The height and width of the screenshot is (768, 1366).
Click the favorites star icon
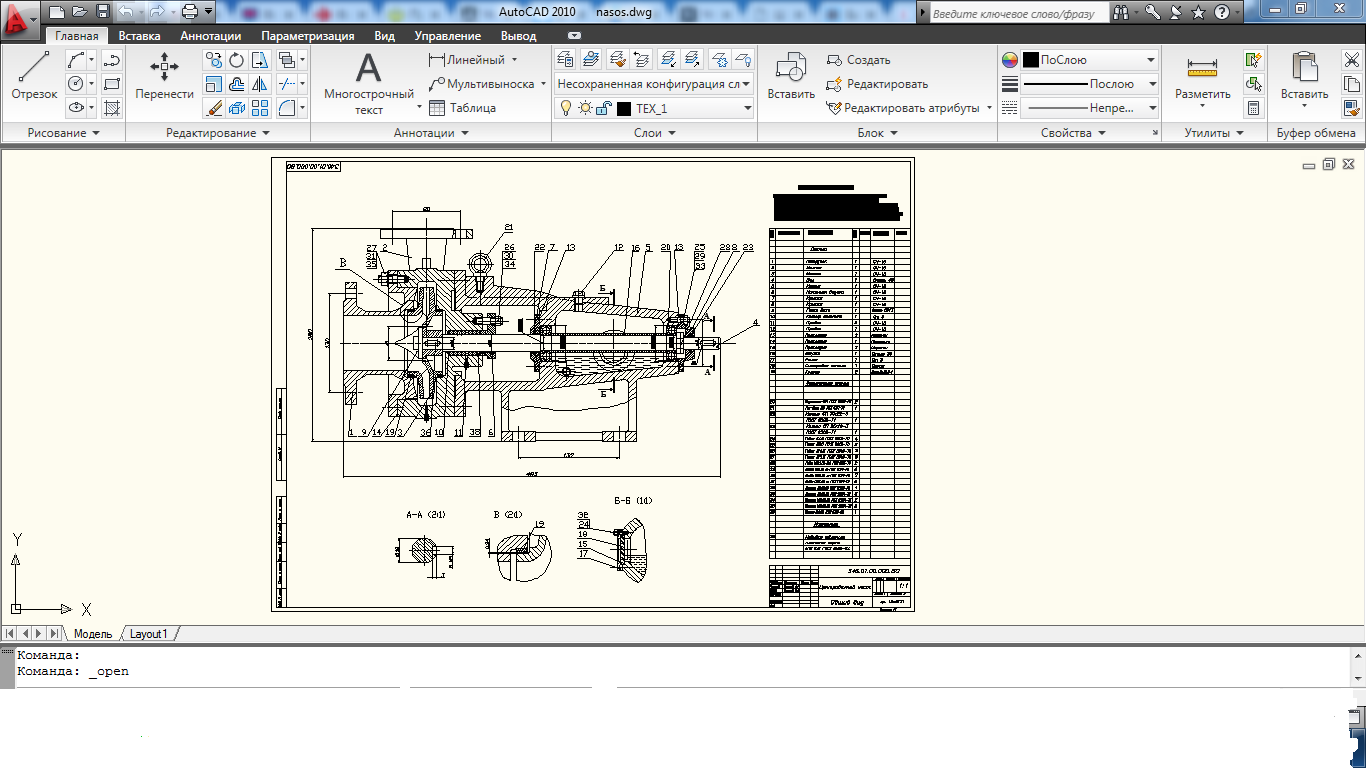pyautogui.click(x=1199, y=13)
